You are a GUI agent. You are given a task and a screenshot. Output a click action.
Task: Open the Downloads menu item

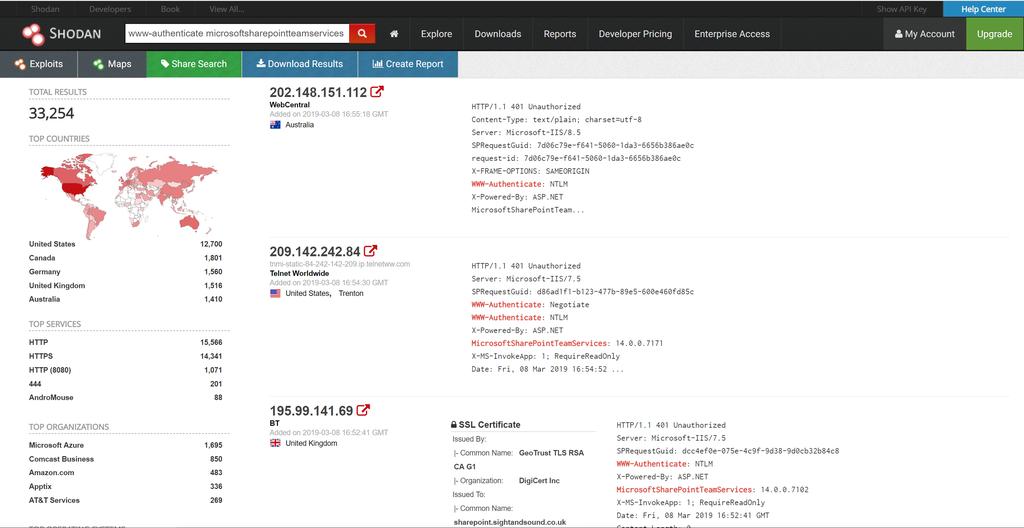[x=498, y=34]
